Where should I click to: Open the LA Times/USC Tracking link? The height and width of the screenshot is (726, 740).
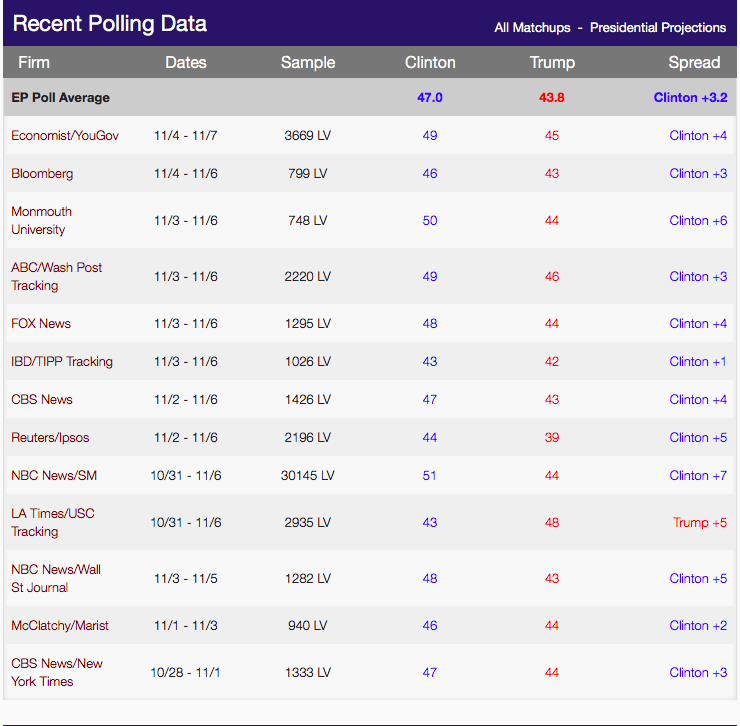click(52, 522)
